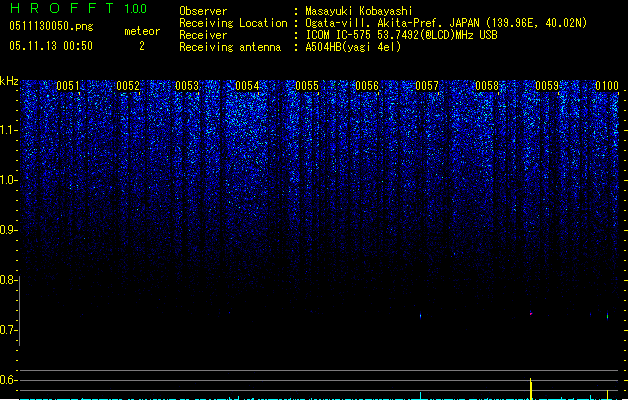Click the 0058 time marker
Image resolution: width=629 pixels, height=400 pixels.
(487, 86)
